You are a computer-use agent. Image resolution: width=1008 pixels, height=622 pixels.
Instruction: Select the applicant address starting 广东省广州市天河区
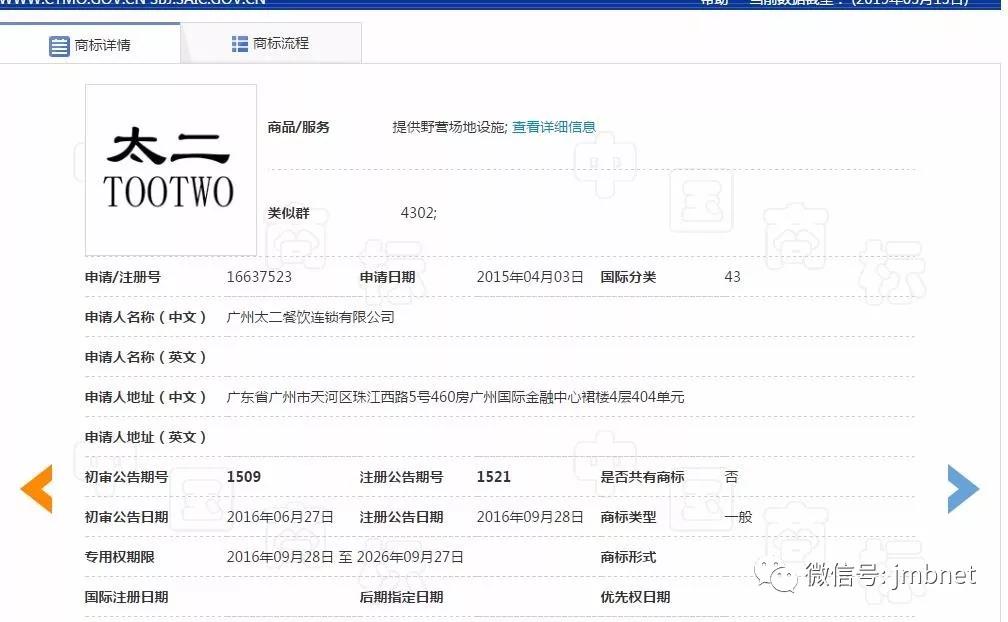coord(455,397)
